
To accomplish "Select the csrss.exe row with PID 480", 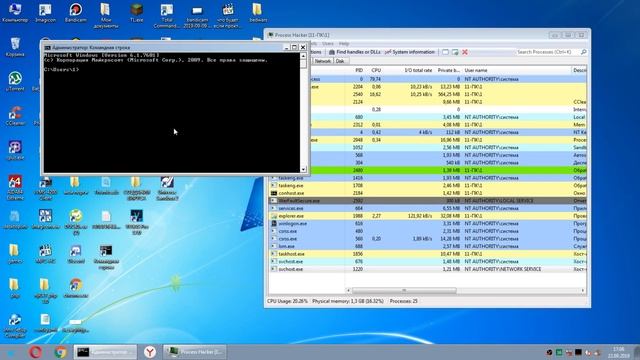I will click(x=428, y=231).
